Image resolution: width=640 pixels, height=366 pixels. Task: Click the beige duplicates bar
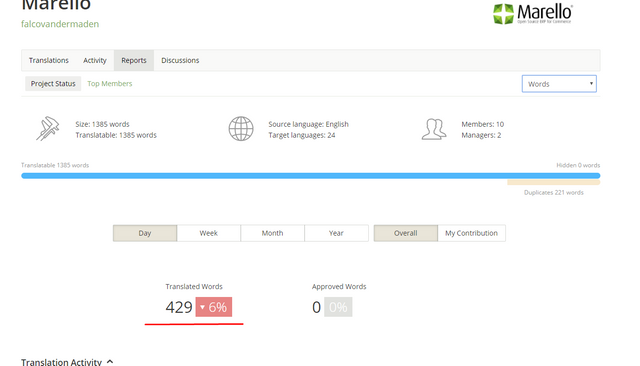(553, 183)
